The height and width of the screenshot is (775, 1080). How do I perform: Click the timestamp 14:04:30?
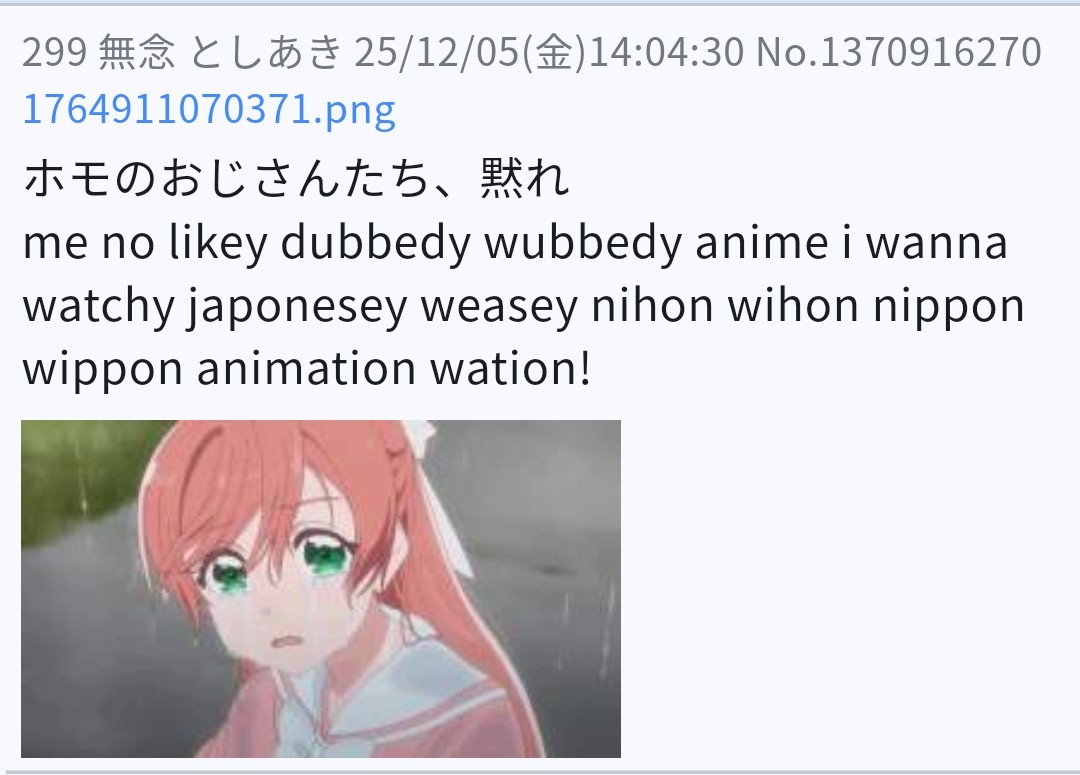tap(666, 52)
